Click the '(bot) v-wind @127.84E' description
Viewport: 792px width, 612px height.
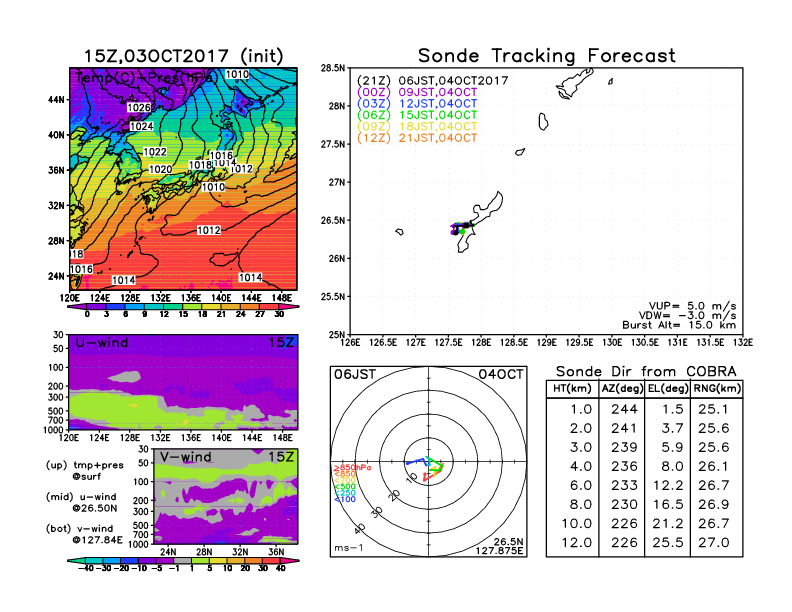(x=84, y=534)
